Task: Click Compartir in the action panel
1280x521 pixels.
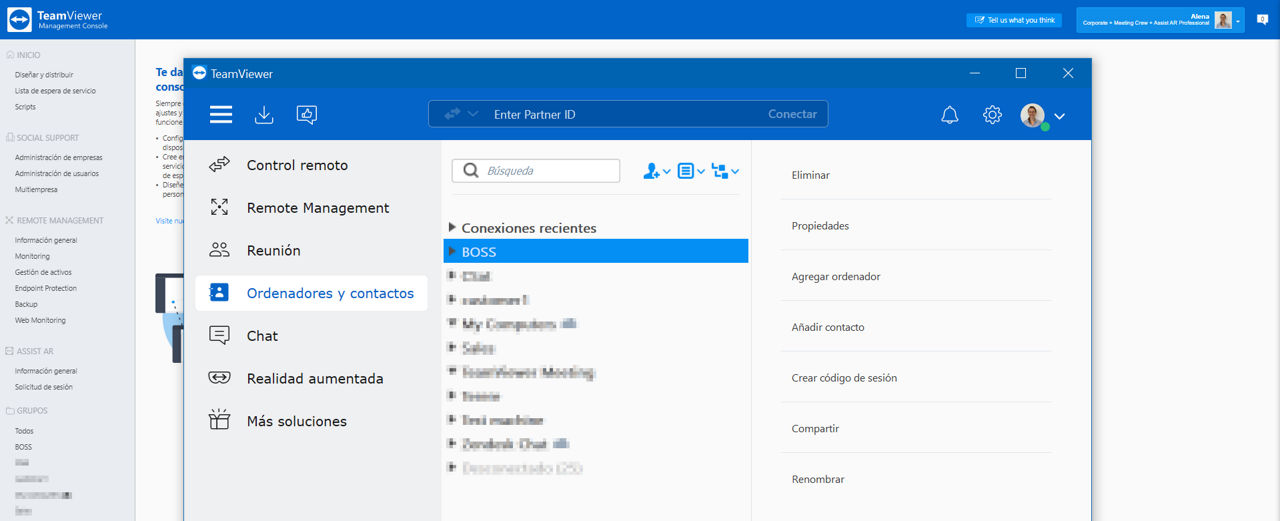Action: click(815, 428)
